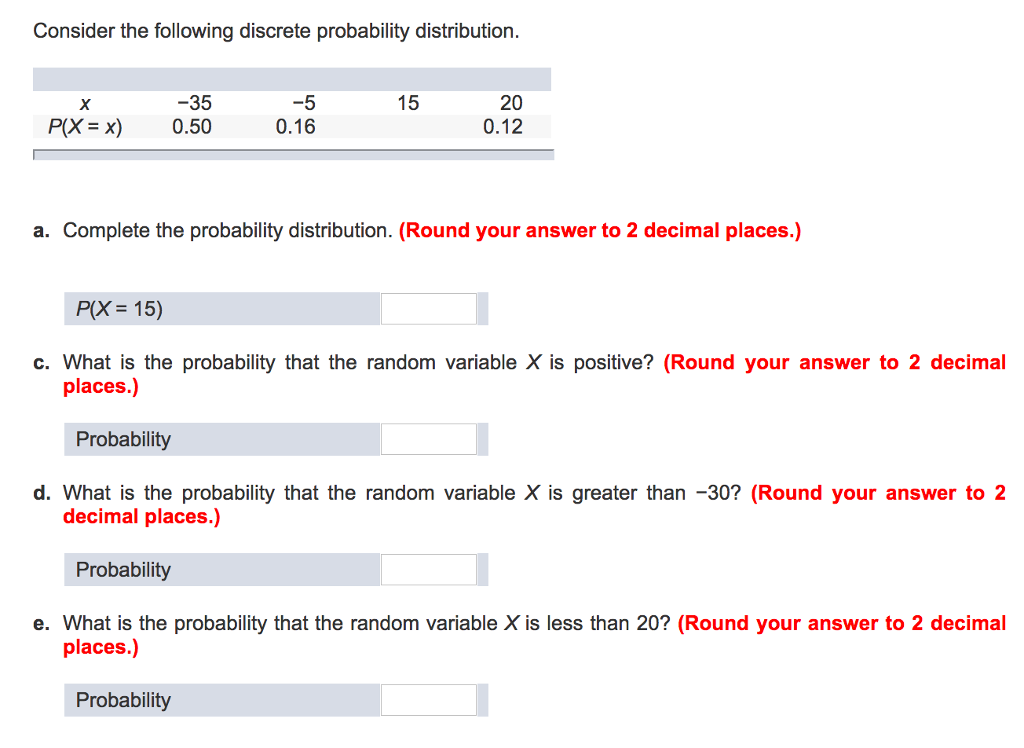
Task: Click the x row label in the table
Action: 86,102
